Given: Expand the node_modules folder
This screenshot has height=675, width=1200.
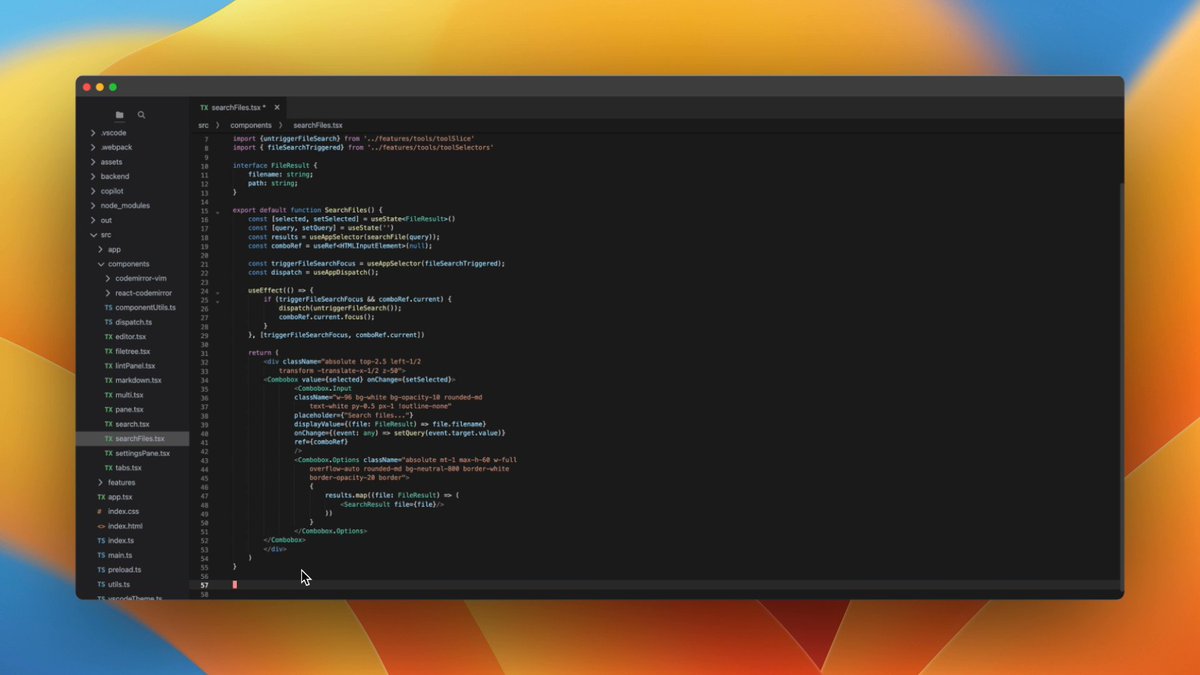Looking at the screenshot, I should point(93,205).
